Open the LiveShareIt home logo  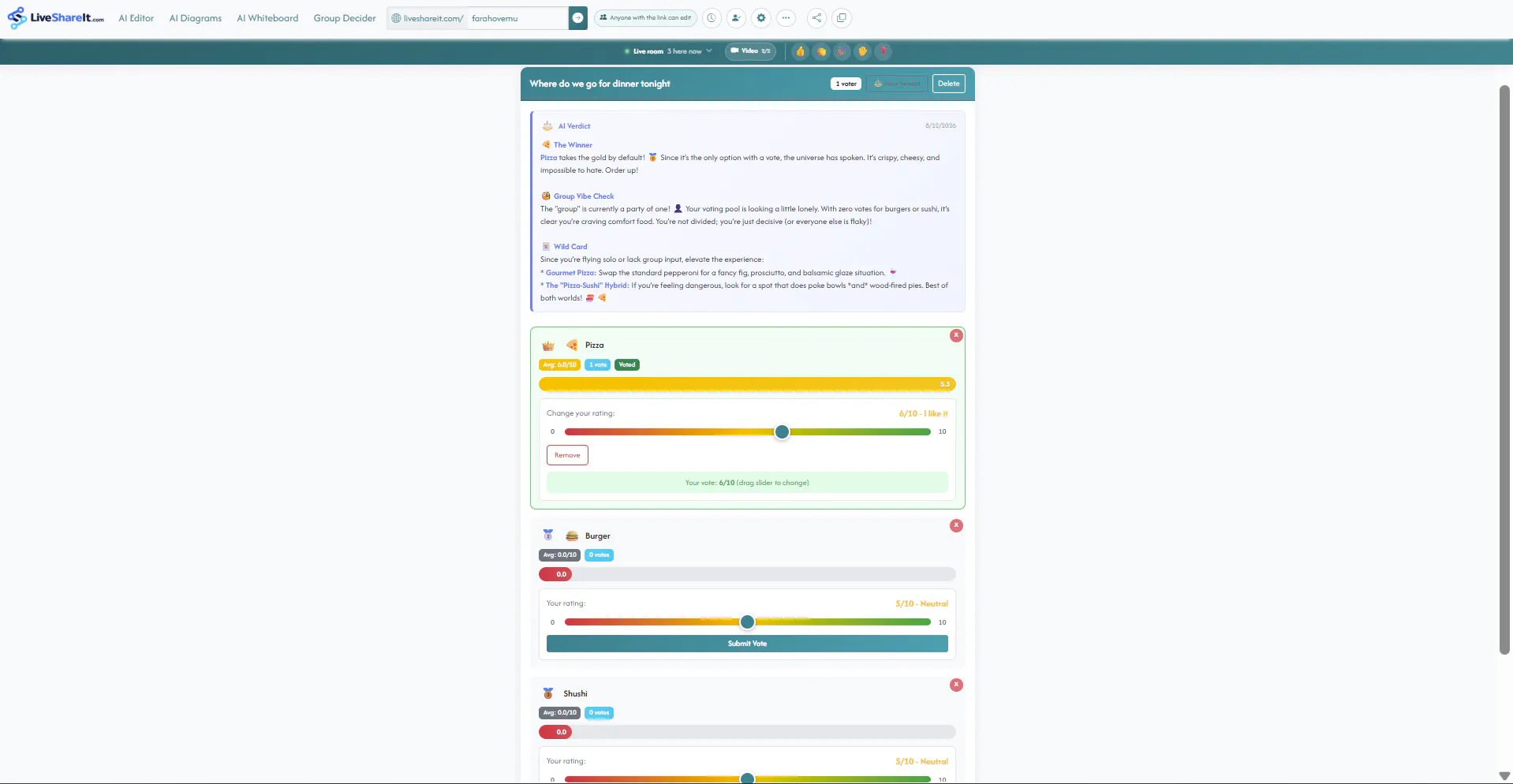pos(55,17)
